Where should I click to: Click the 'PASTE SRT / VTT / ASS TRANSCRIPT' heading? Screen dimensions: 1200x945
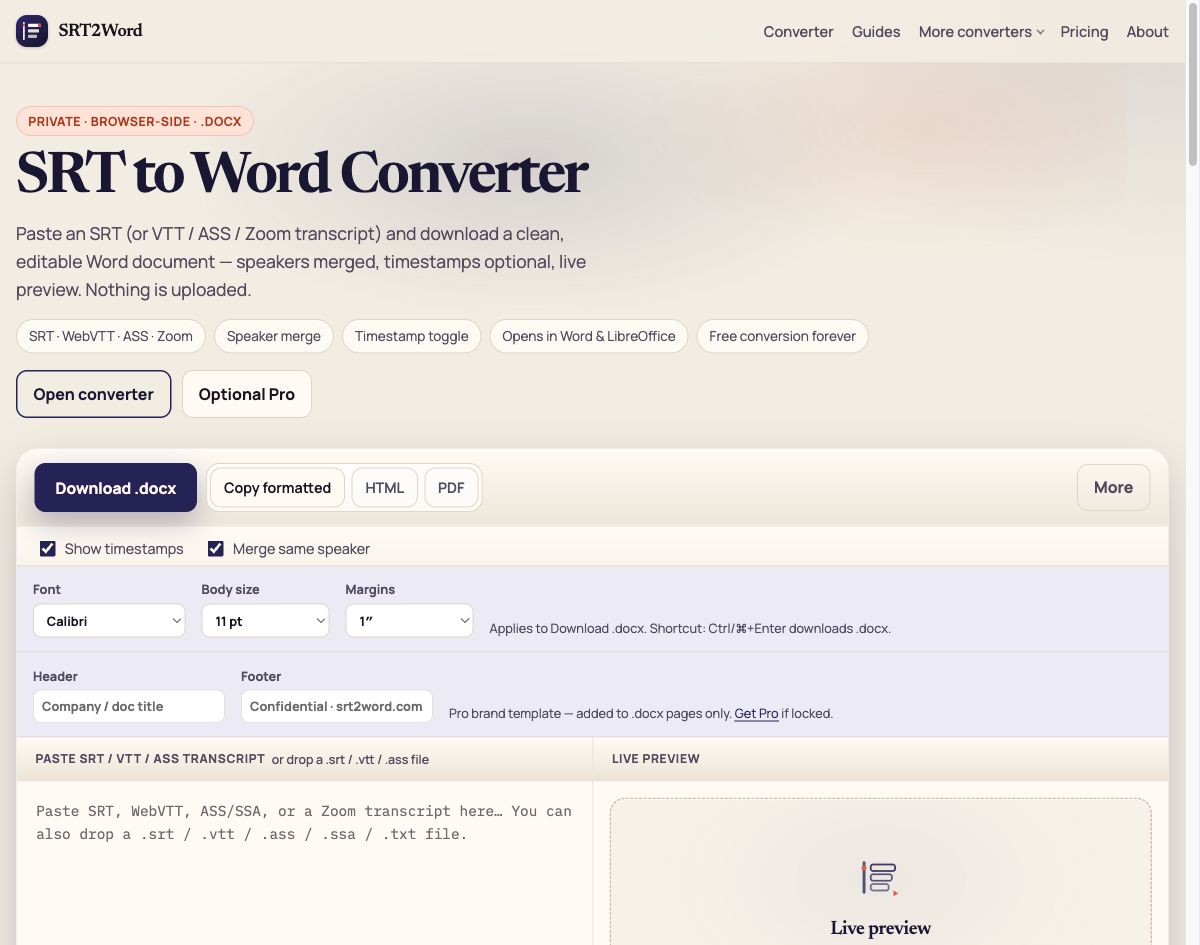pyautogui.click(x=150, y=759)
